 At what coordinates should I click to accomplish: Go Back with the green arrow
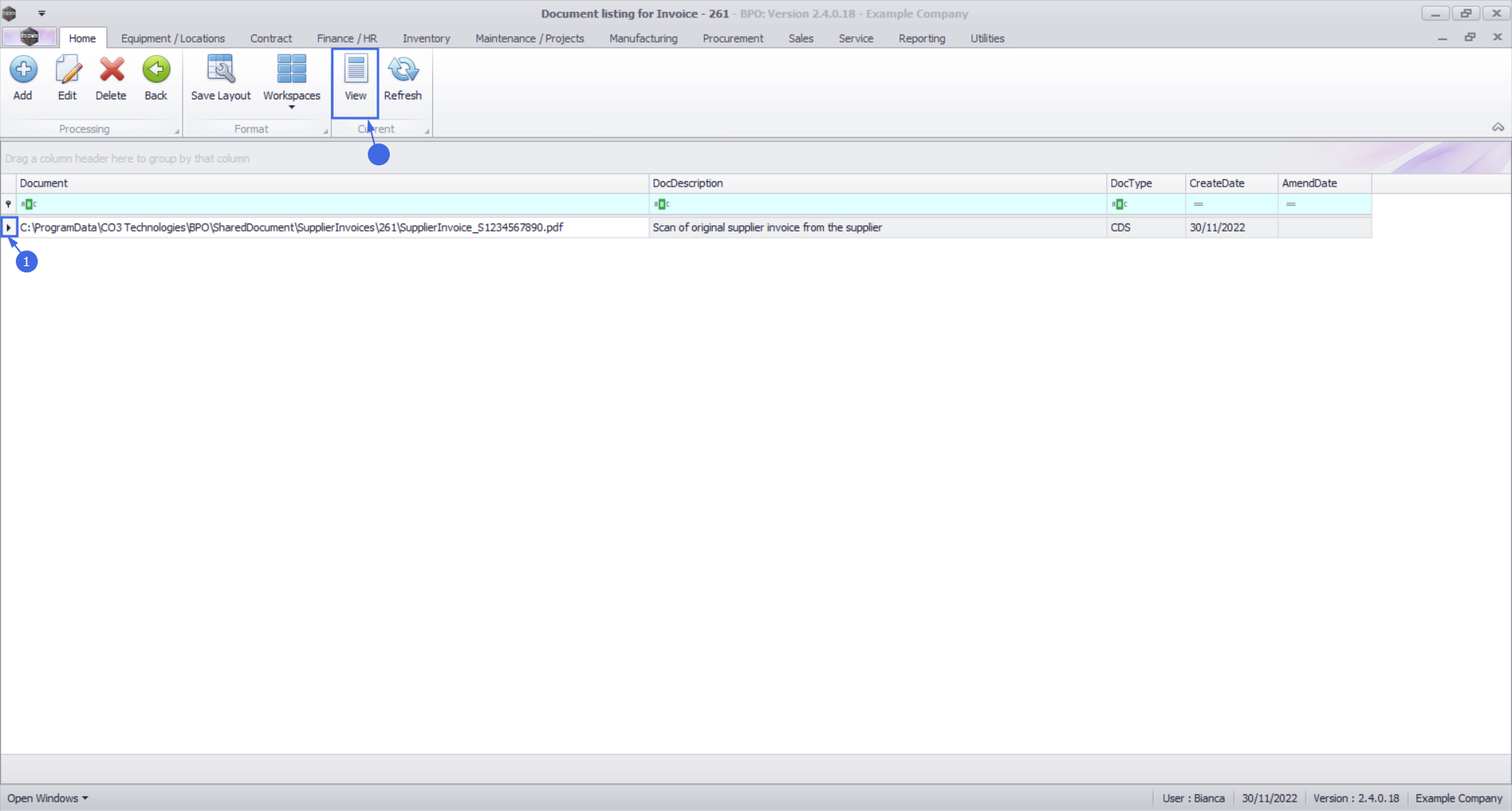[156, 79]
